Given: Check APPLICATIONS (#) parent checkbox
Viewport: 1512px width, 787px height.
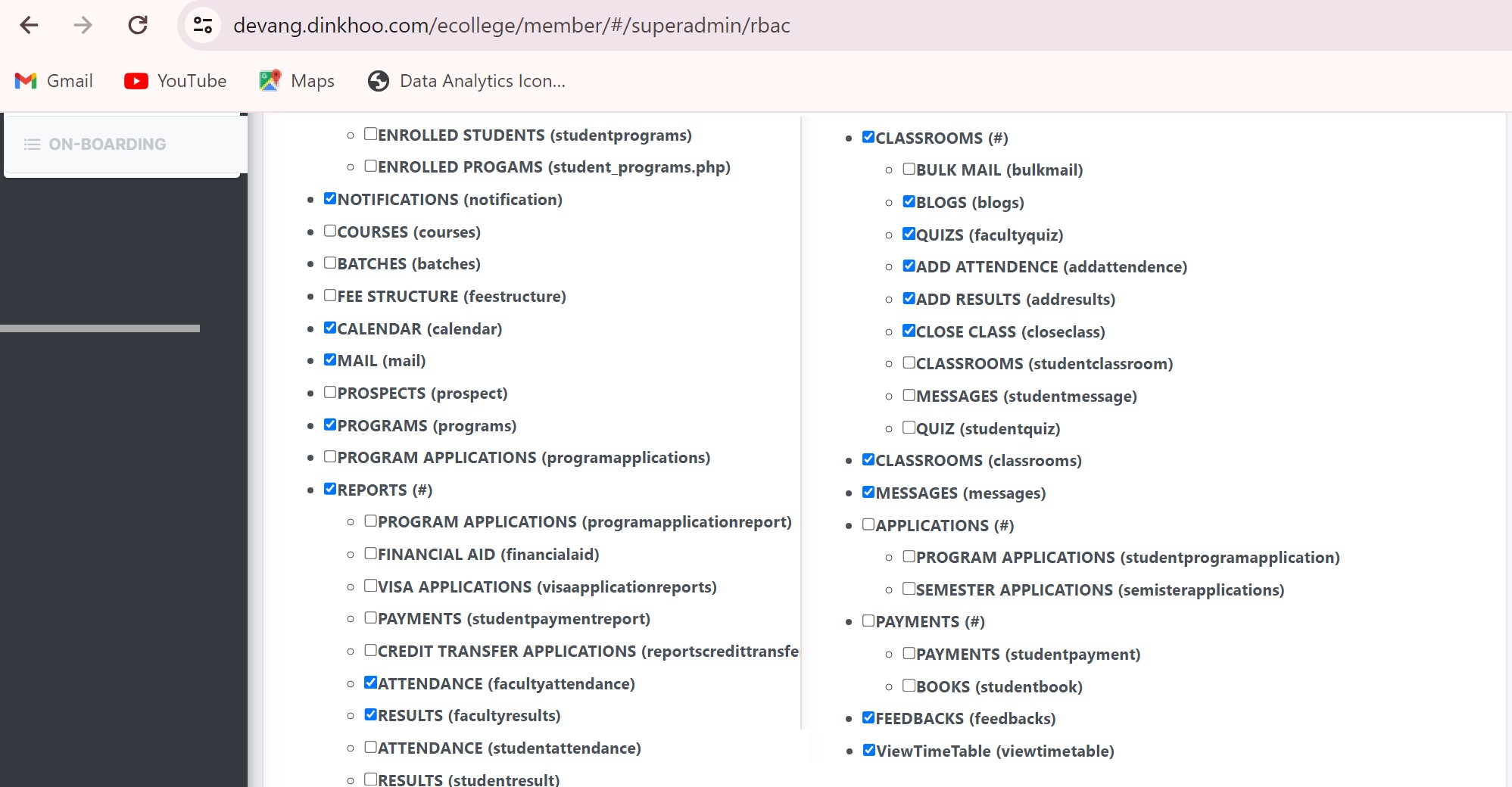Looking at the screenshot, I should click(x=868, y=524).
